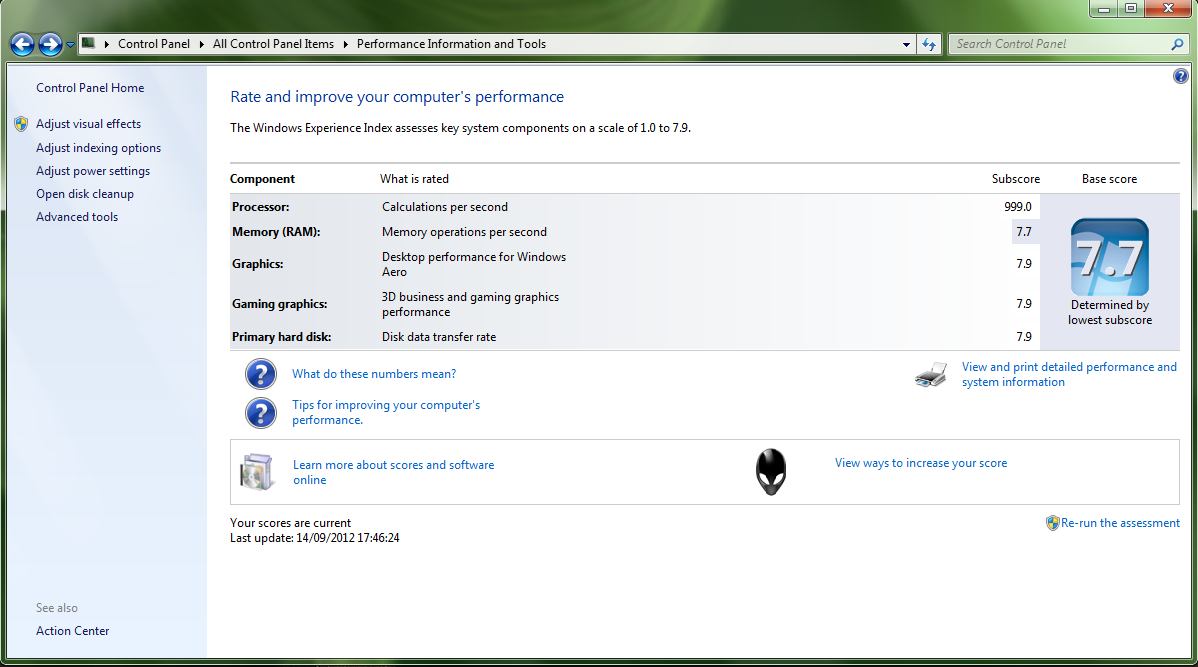The width and height of the screenshot is (1198, 667).
Task: Click the Last update timestamp text
Action: [315, 538]
